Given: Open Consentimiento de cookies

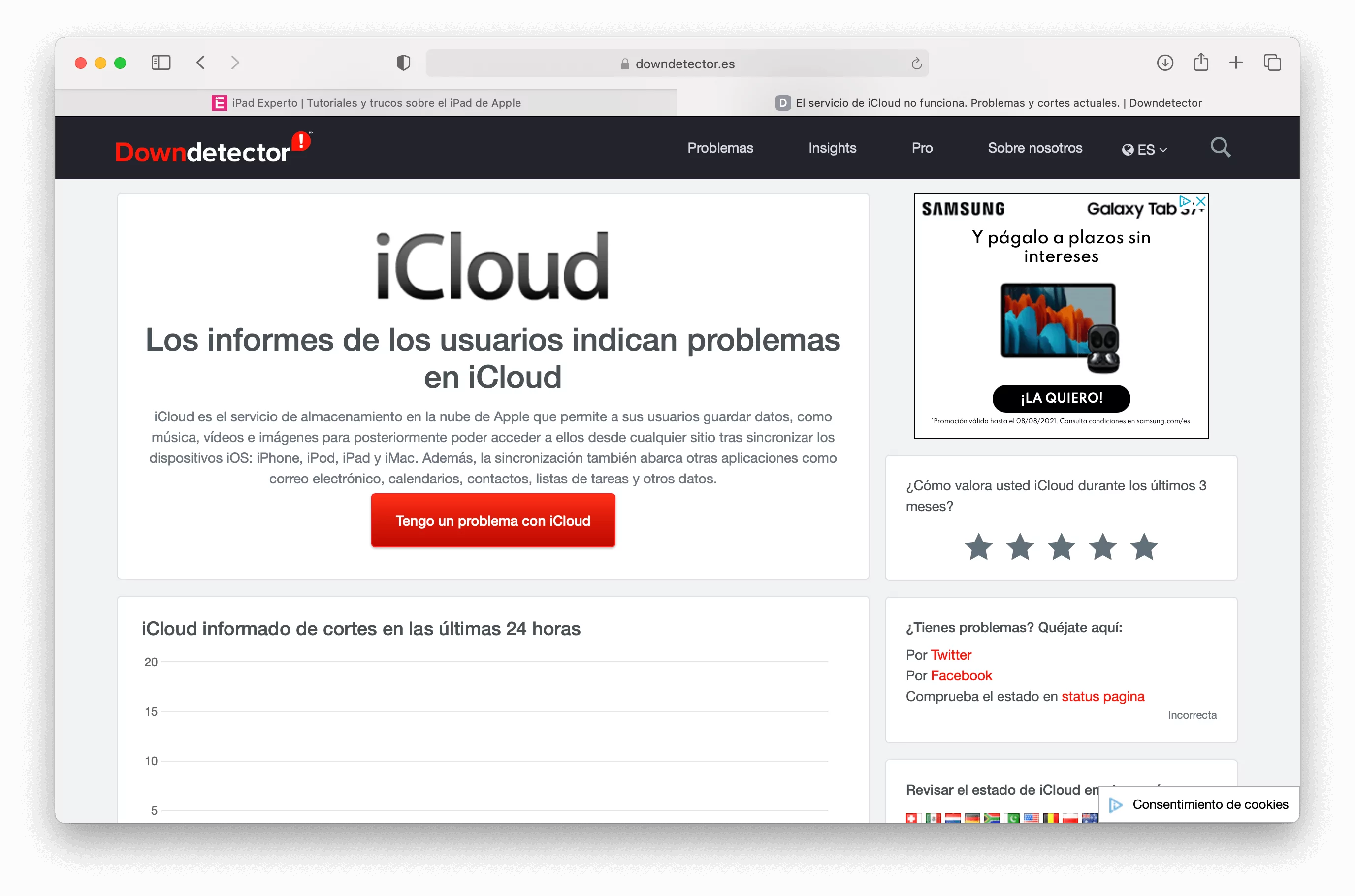Looking at the screenshot, I should pos(1199,804).
